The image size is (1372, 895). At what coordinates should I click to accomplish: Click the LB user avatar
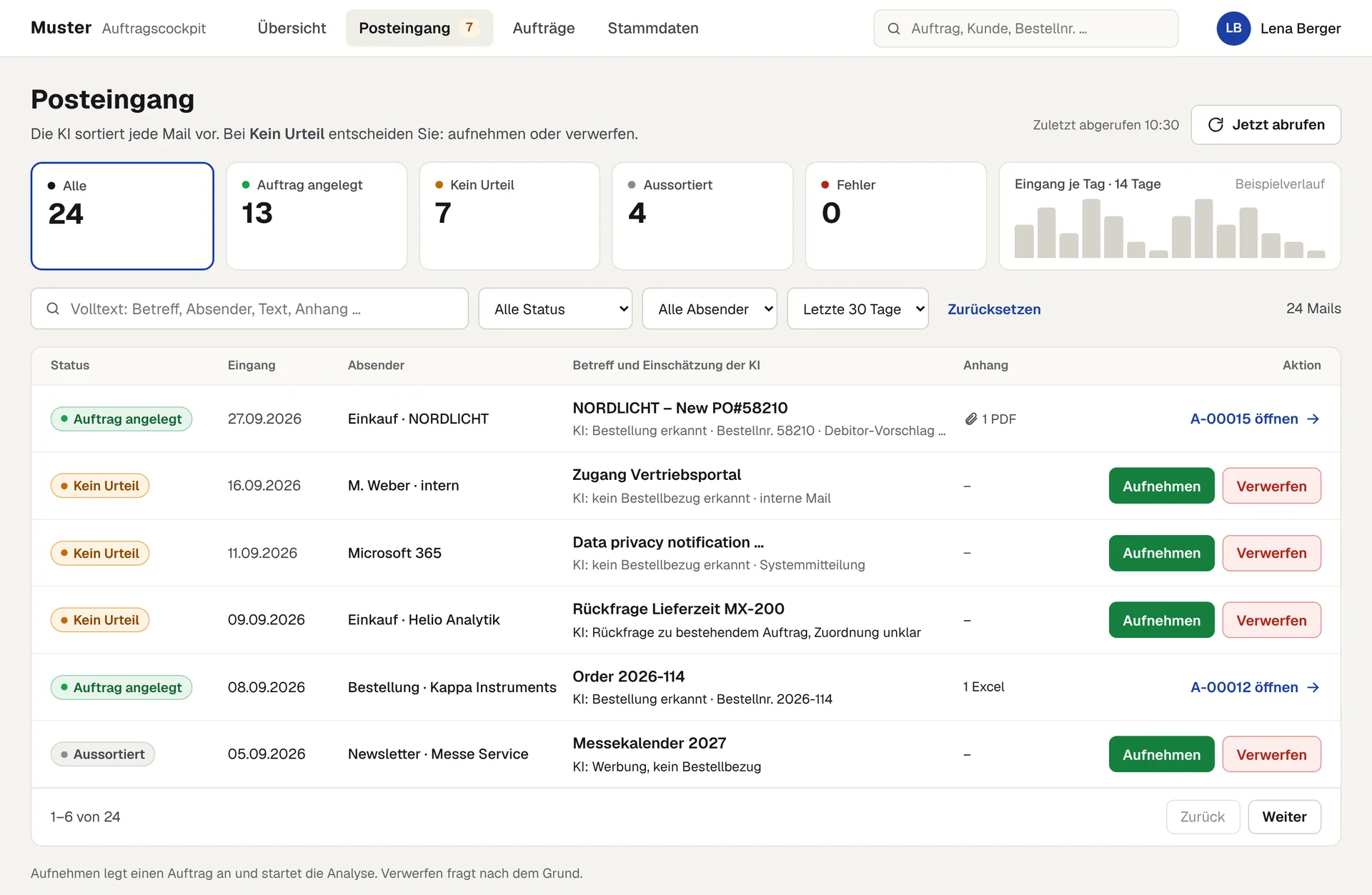[1233, 29]
